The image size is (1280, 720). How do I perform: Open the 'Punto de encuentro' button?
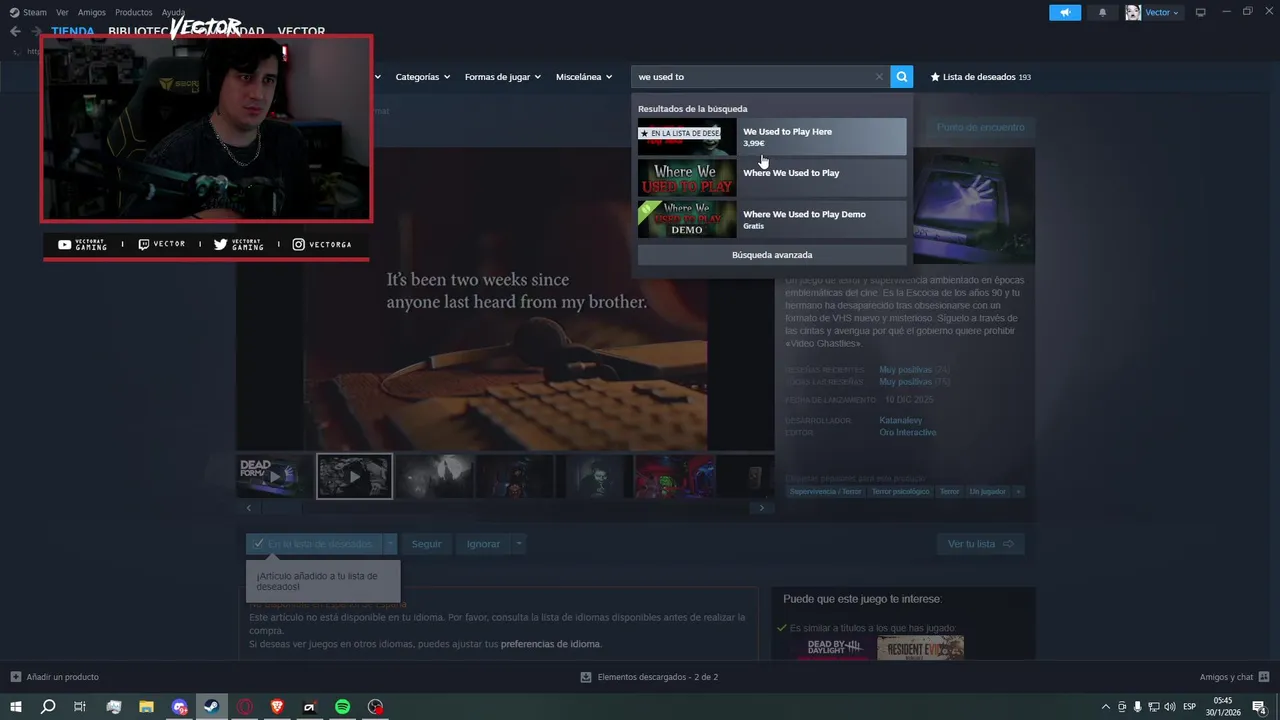click(x=980, y=127)
